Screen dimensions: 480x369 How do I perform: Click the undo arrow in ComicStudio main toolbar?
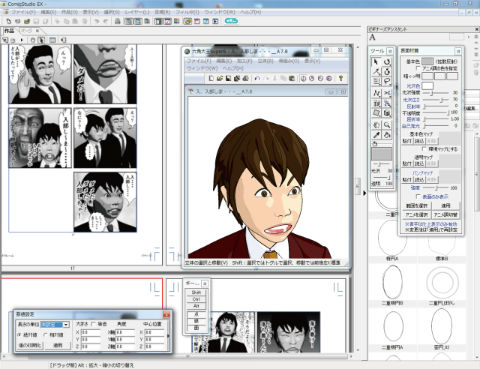(x=97, y=21)
